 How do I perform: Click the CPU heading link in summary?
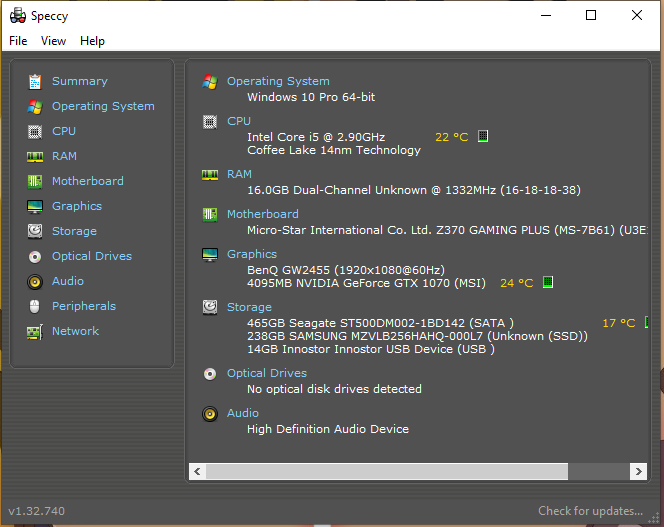239,121
